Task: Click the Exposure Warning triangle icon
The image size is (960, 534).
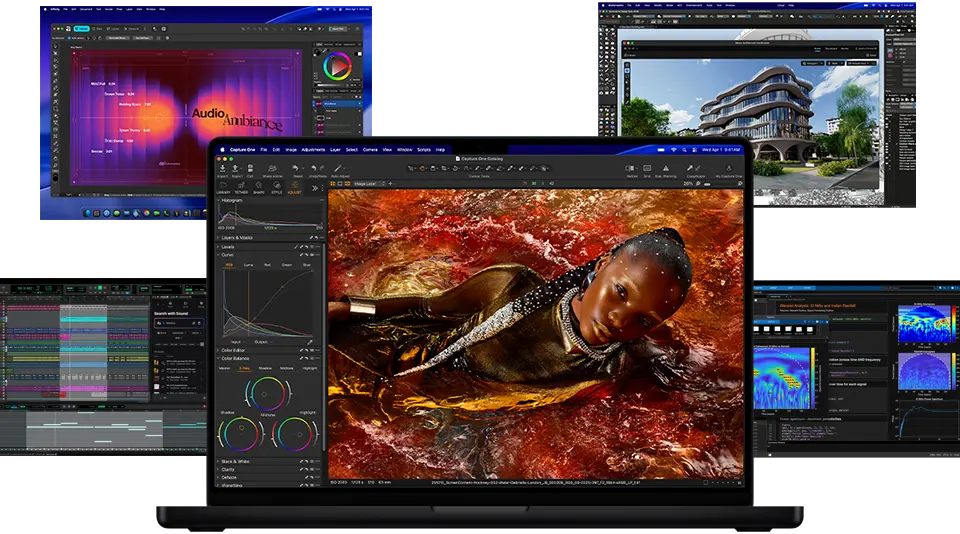Action: click(x=665, y=167)
